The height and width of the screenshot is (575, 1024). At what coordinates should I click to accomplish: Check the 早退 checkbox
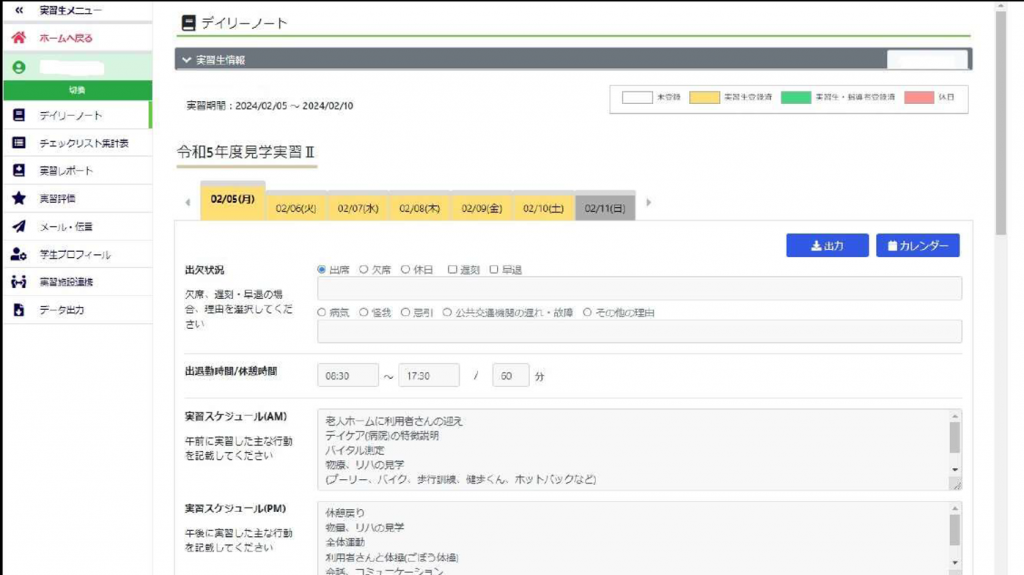tap(494, 269)
